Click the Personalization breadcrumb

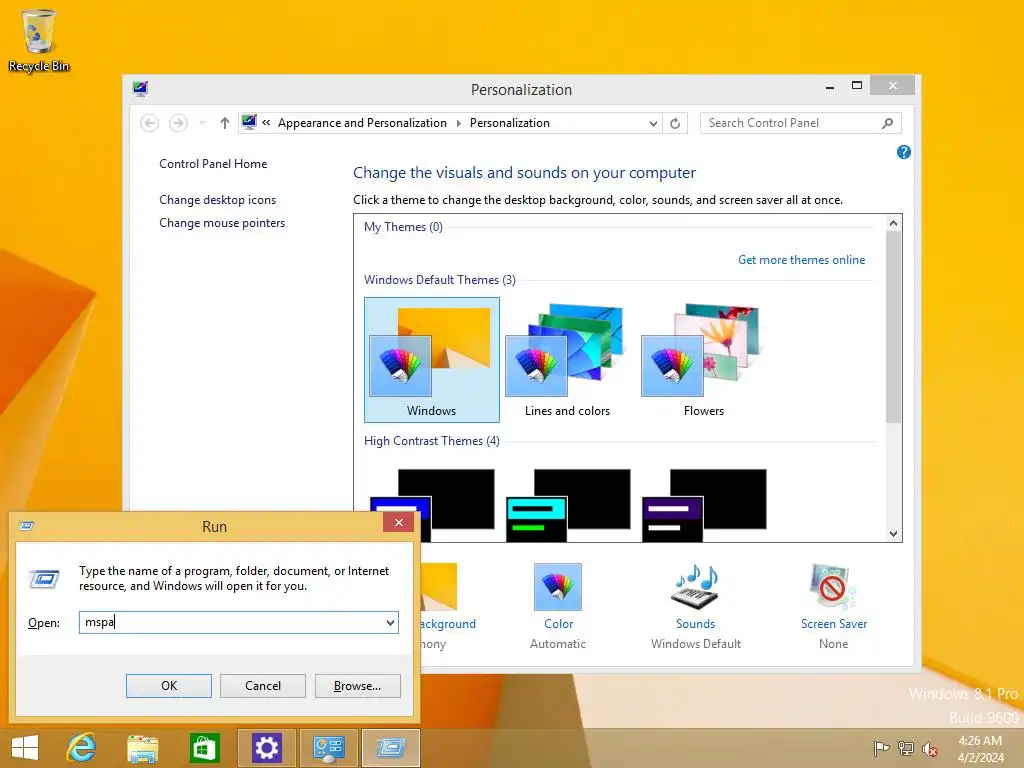[x=509, y=123]
